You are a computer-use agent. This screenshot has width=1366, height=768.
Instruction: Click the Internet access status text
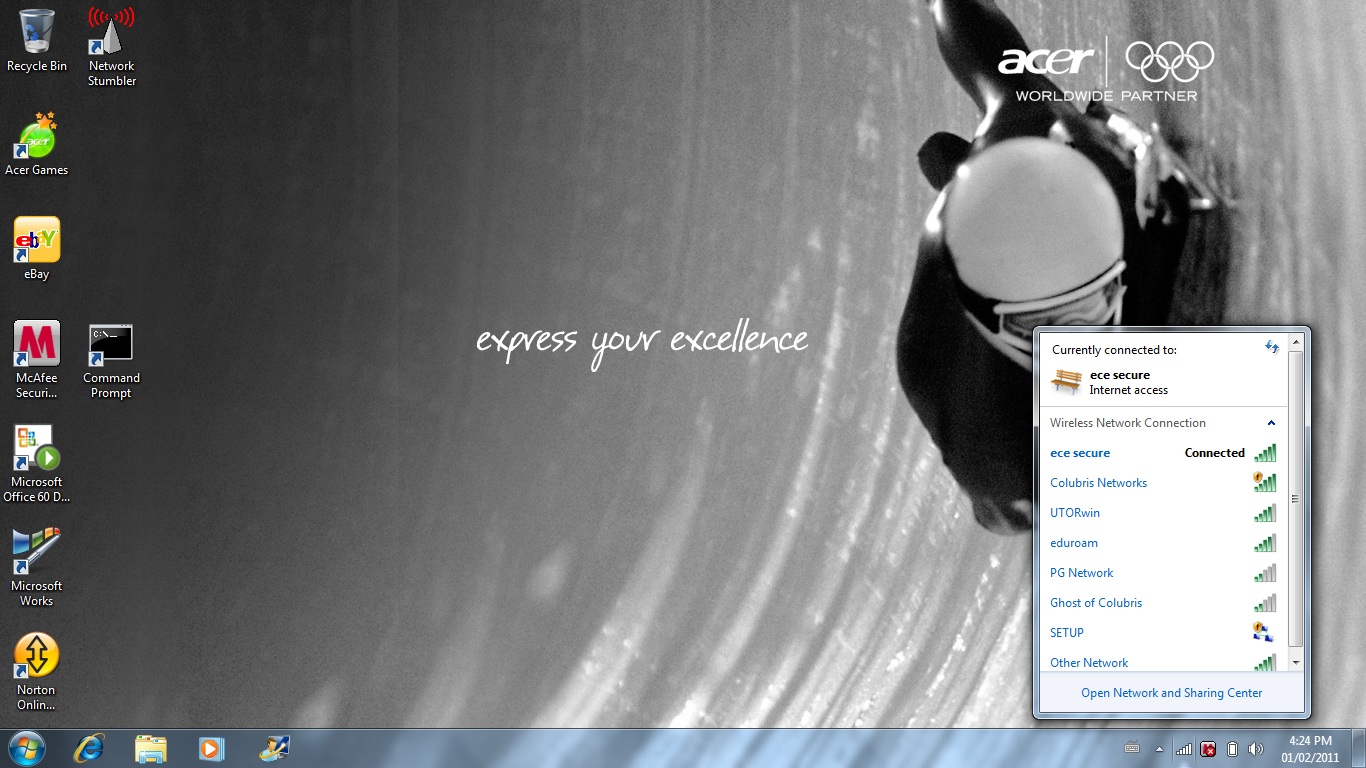coord(1128,390)
